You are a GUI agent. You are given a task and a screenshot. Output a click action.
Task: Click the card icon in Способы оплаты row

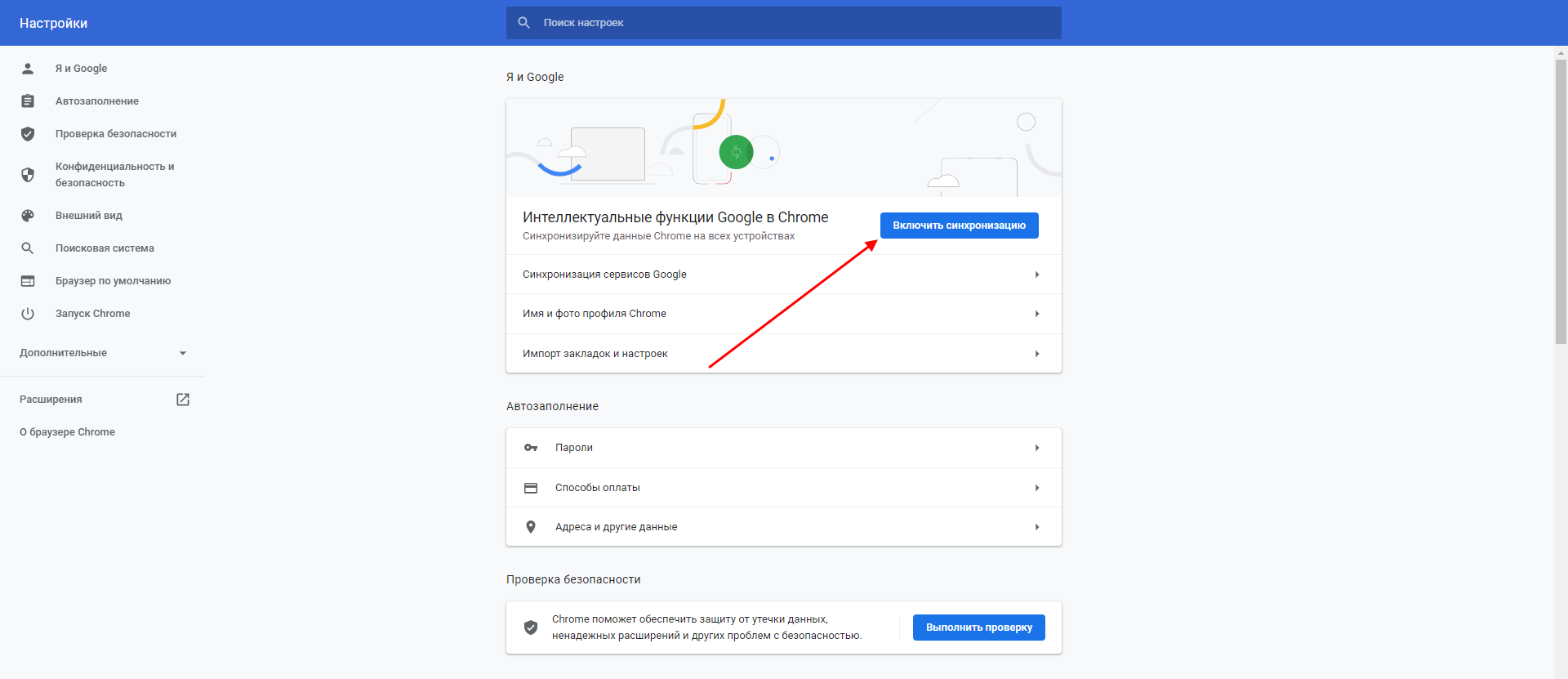coord(531,488)
